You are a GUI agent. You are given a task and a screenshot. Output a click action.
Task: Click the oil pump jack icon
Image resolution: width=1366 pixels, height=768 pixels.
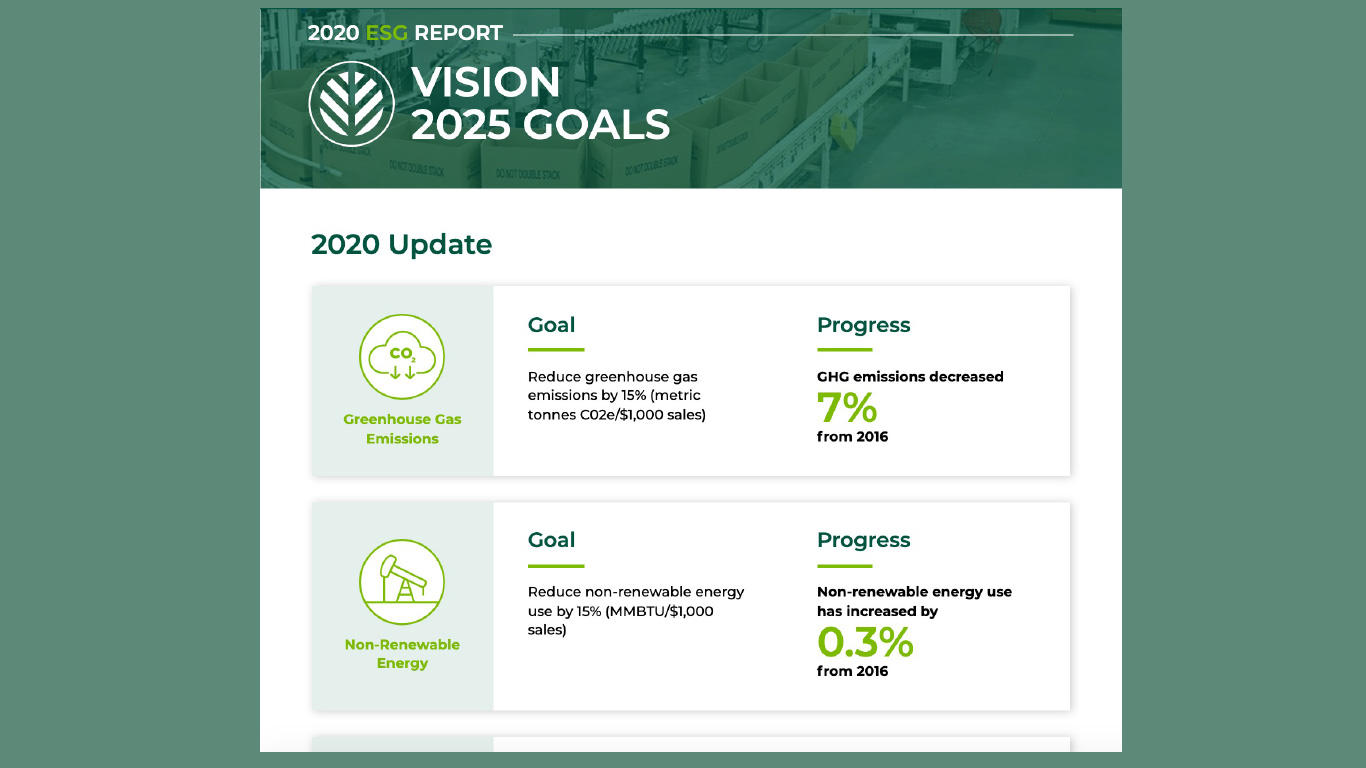402,582
